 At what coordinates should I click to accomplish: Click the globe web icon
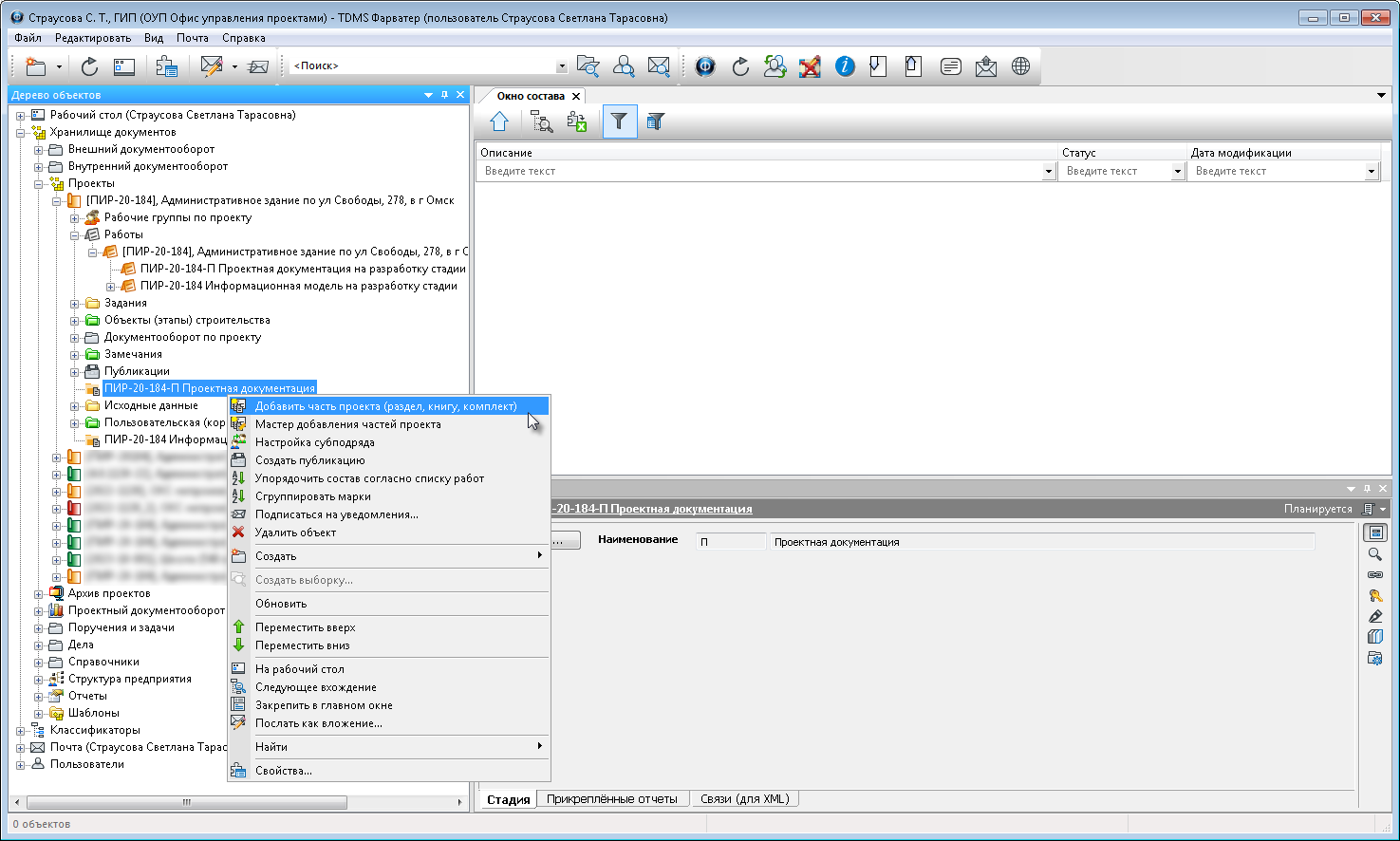1021,66
